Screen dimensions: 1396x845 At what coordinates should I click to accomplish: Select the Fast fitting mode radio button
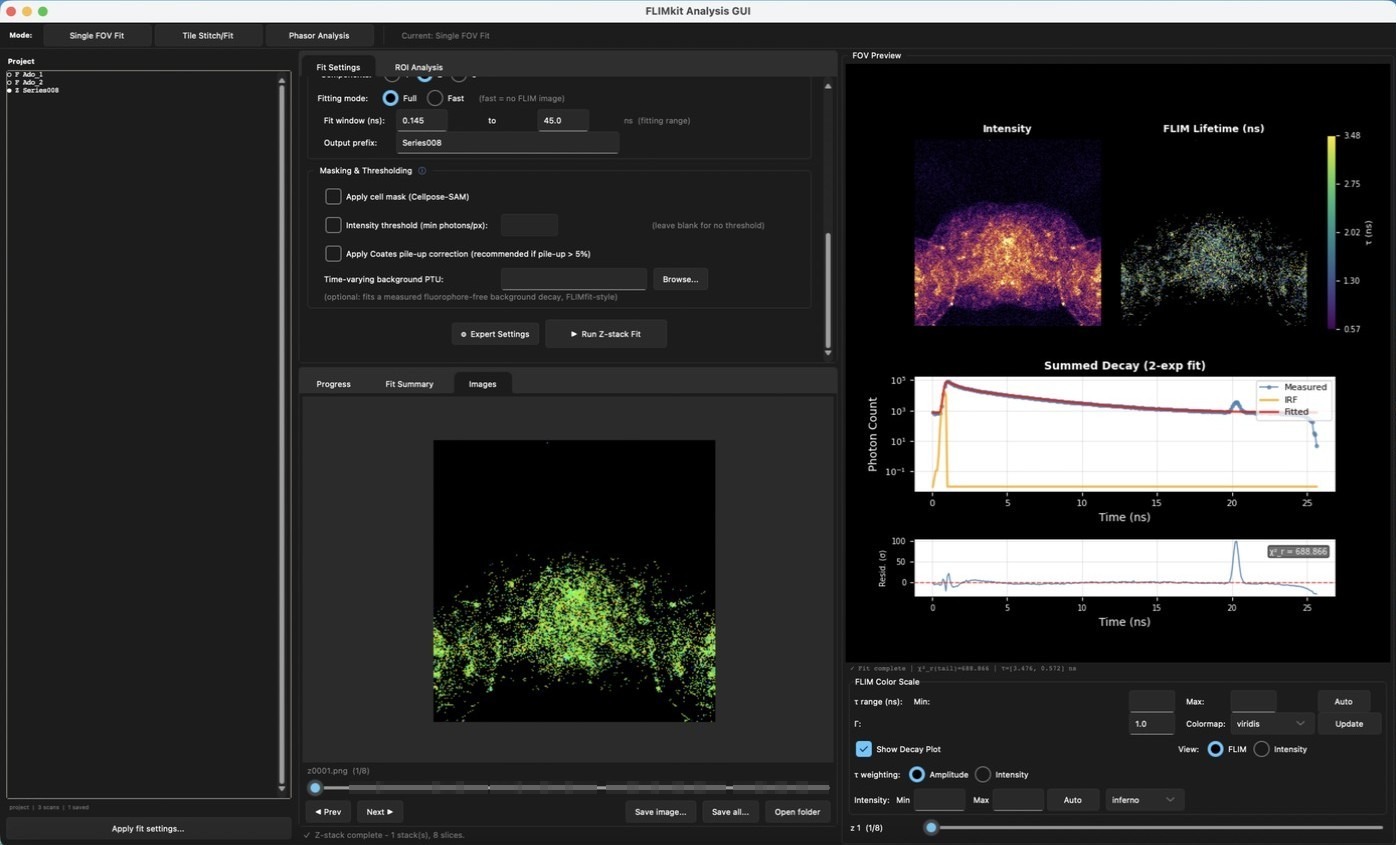click(x=435, y=98)
